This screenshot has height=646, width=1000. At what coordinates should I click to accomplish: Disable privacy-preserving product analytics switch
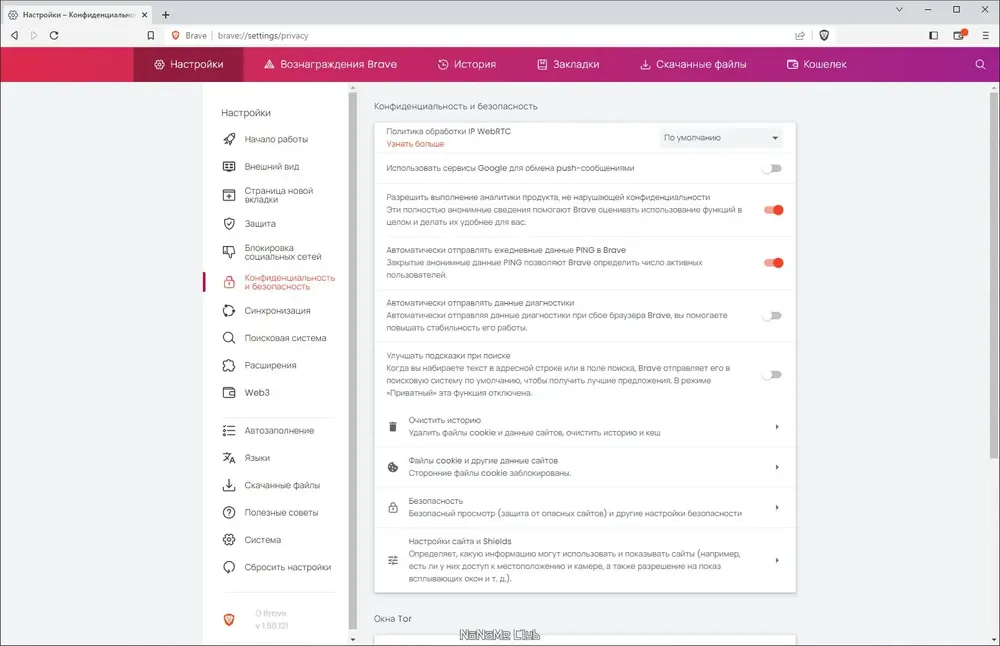(x=774, y=210)
